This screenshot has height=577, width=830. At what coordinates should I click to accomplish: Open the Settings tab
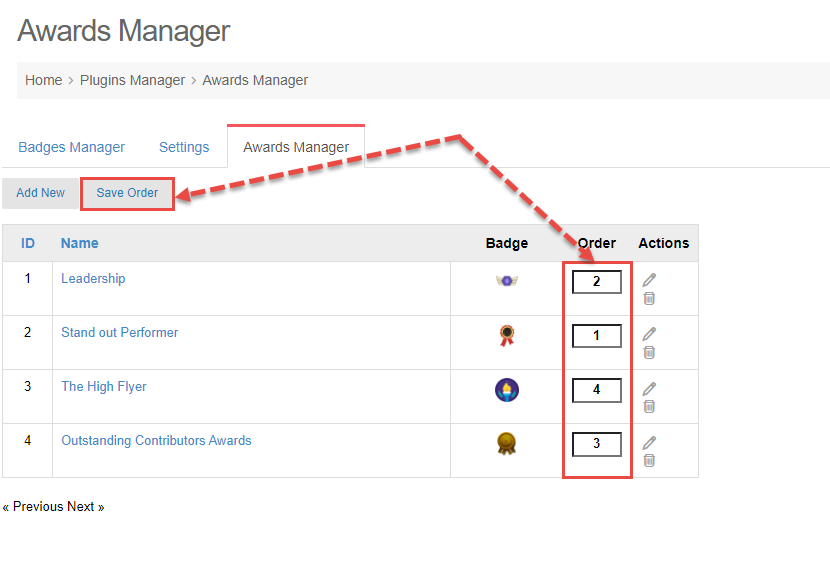click(184, 147)
